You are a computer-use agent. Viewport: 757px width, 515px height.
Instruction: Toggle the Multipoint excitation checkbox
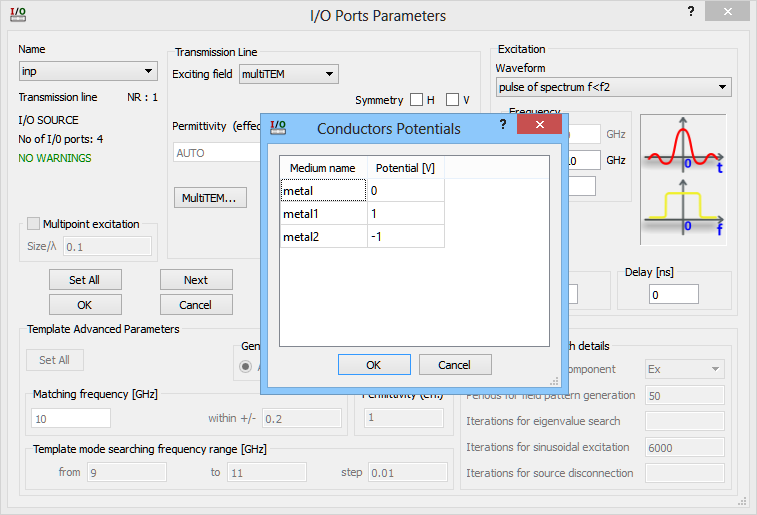(x=34, y=224)
